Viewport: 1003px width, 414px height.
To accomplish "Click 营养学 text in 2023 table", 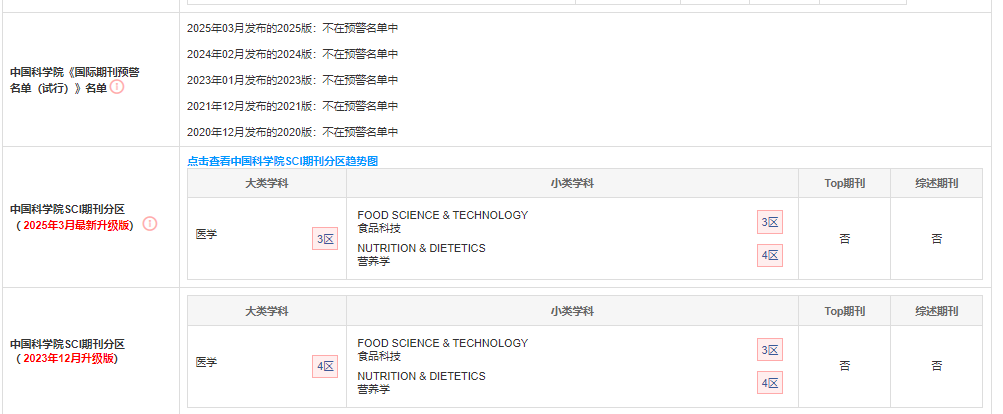I will (374, 389).
